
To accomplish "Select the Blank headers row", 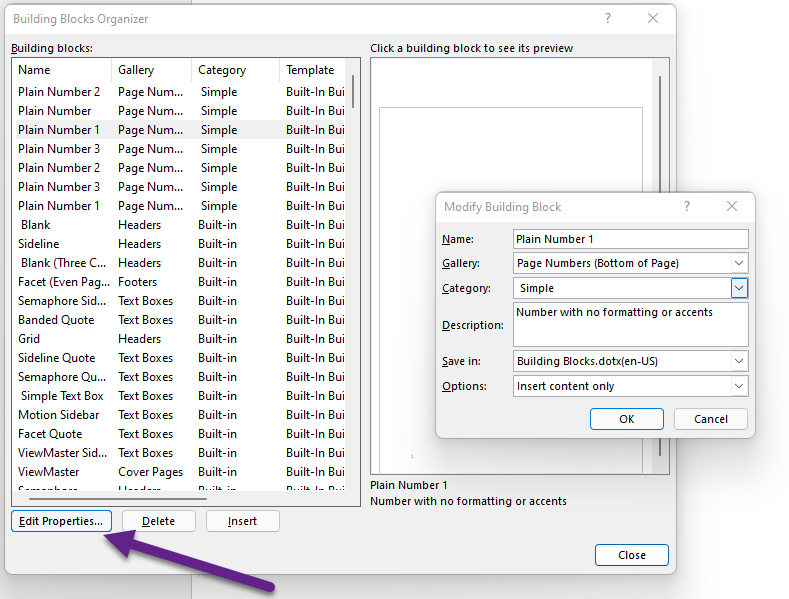I will [x=181, y=225].
